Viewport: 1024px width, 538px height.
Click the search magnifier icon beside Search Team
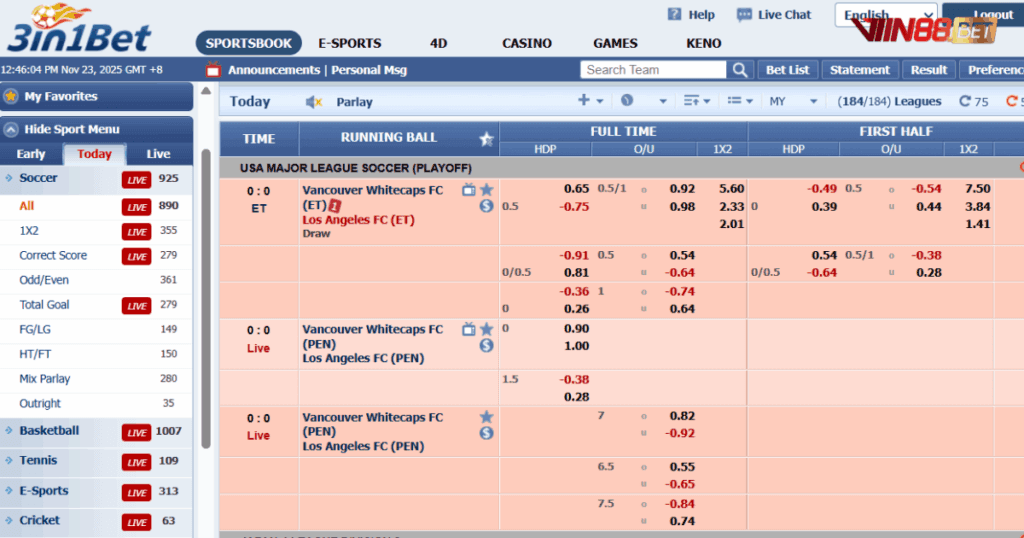tap(740, 70)
